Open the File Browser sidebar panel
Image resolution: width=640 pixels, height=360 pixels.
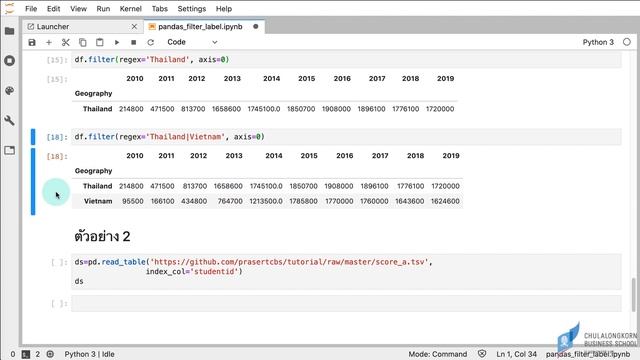tap(9, 31)
